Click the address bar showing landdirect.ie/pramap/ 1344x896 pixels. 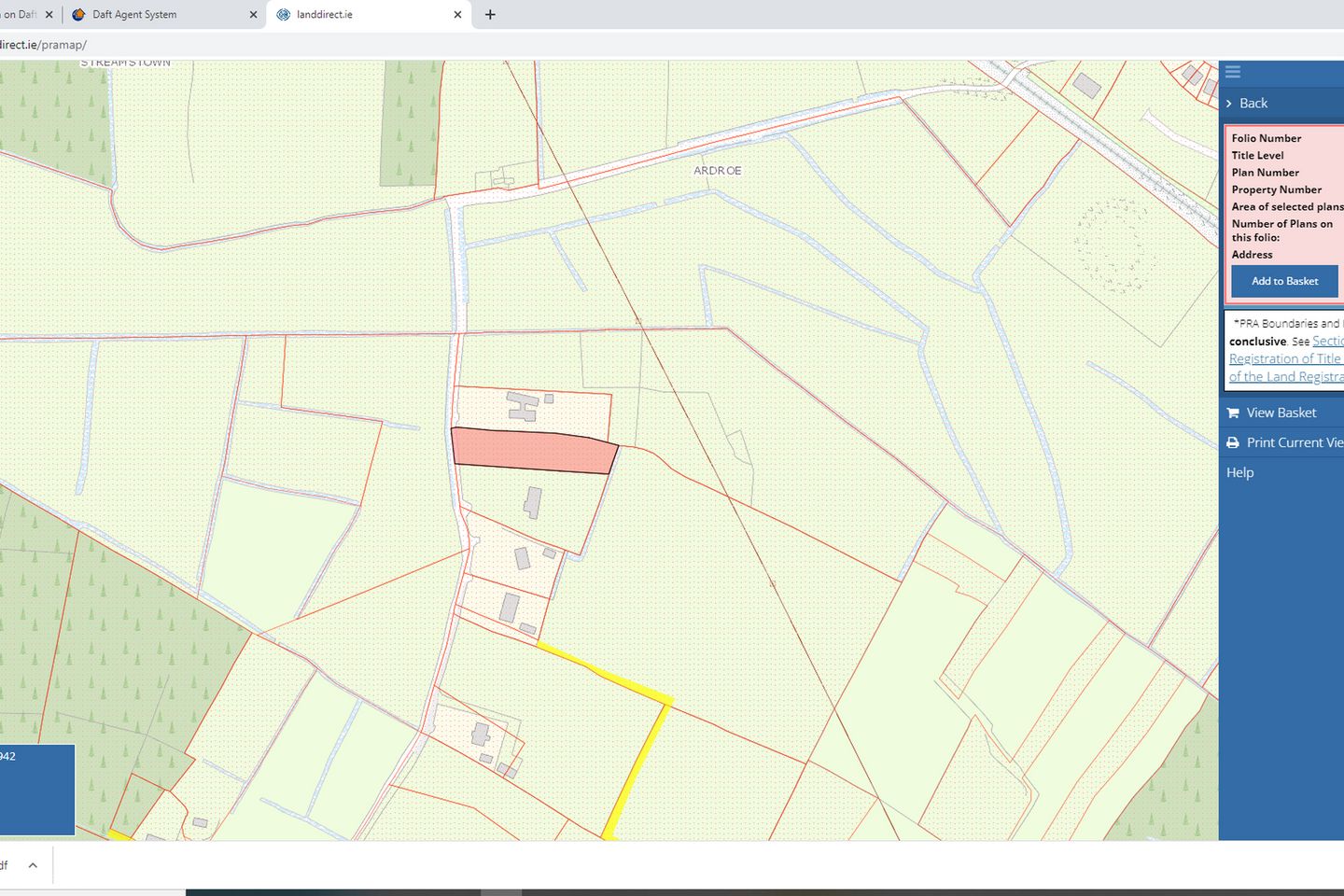point(45,44)
